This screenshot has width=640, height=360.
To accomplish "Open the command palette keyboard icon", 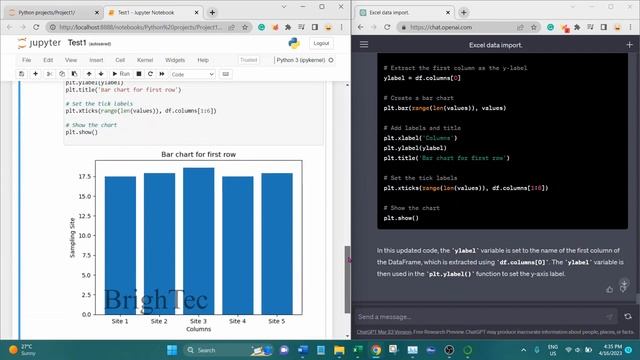I will [x=225, y=74].
